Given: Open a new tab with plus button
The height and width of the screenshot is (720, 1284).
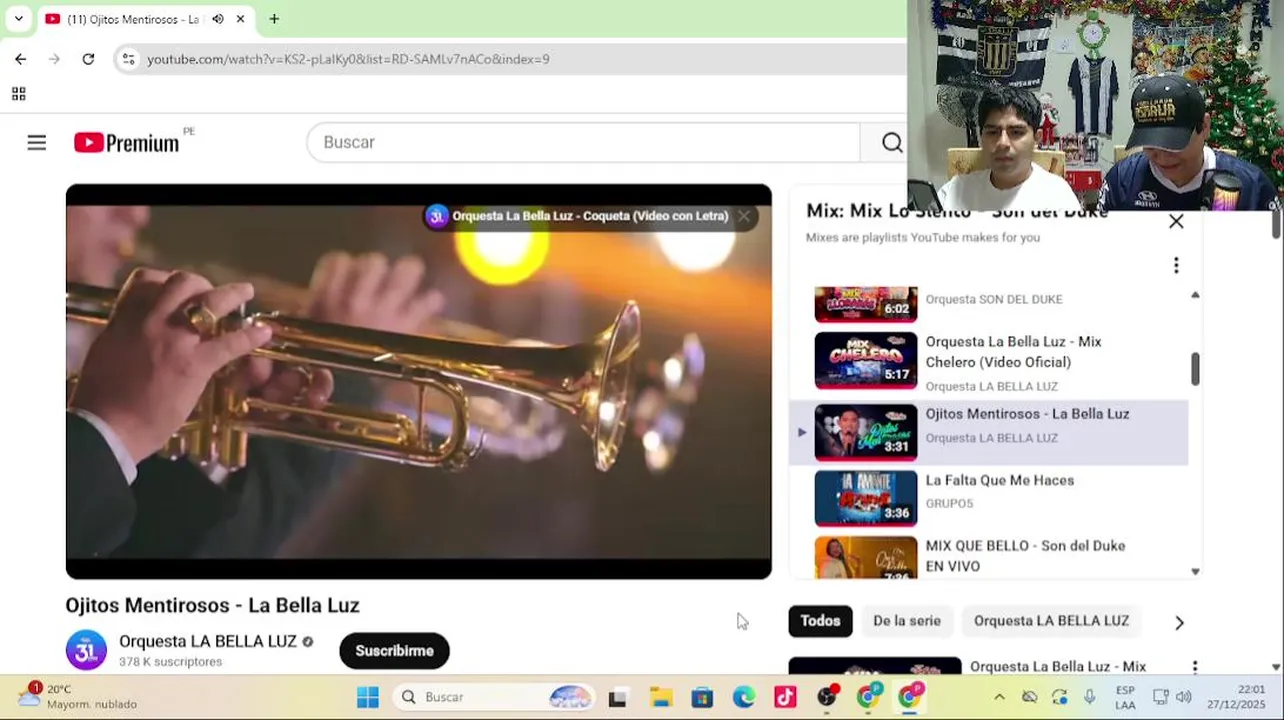Looking at the screenshot, I should pyautogui.click(x=274, y=19).
